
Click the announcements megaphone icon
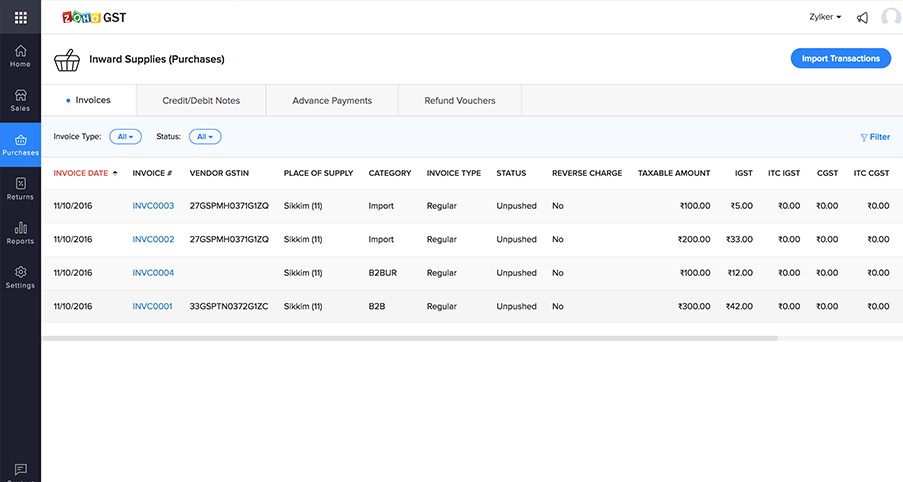(x=862, y=17)
